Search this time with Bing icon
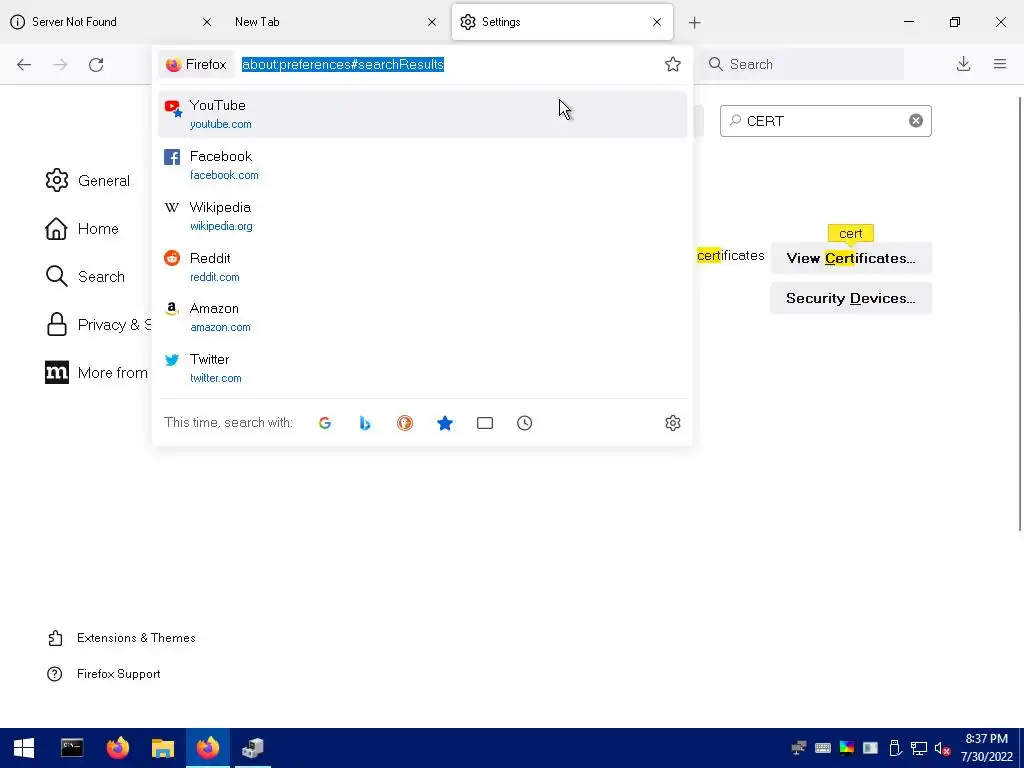1024x768 pixels. click(365, 423)
